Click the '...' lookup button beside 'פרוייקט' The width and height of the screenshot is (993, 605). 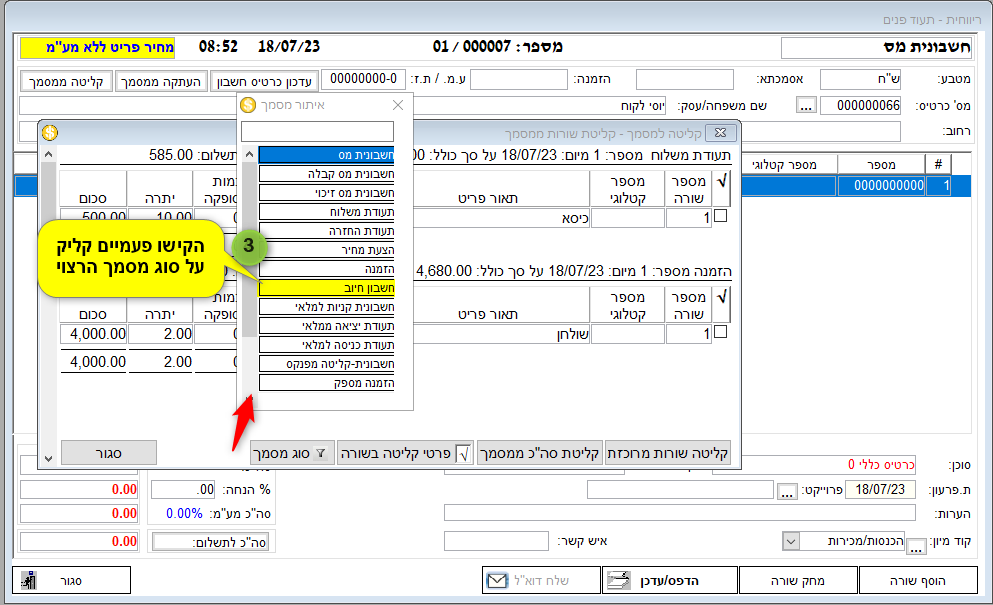tap(787, 491)
